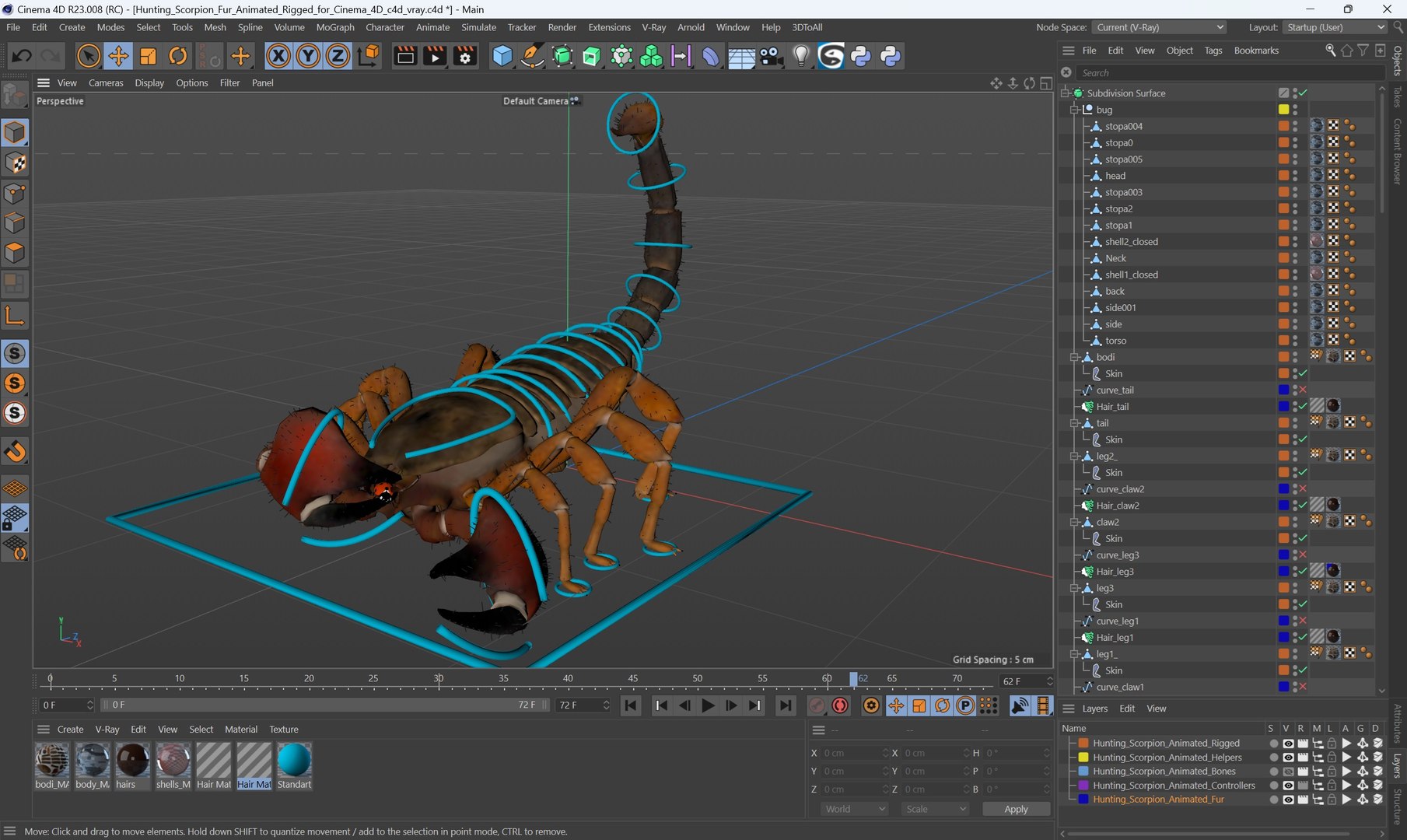Screen dimensions: 1407x840
Task: Click the Spline Pen tool icon
Action: tap(532, 56)
